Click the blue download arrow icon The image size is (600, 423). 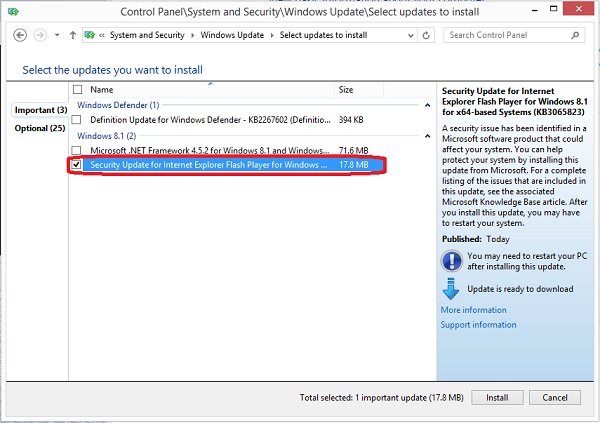coord(451,289)
